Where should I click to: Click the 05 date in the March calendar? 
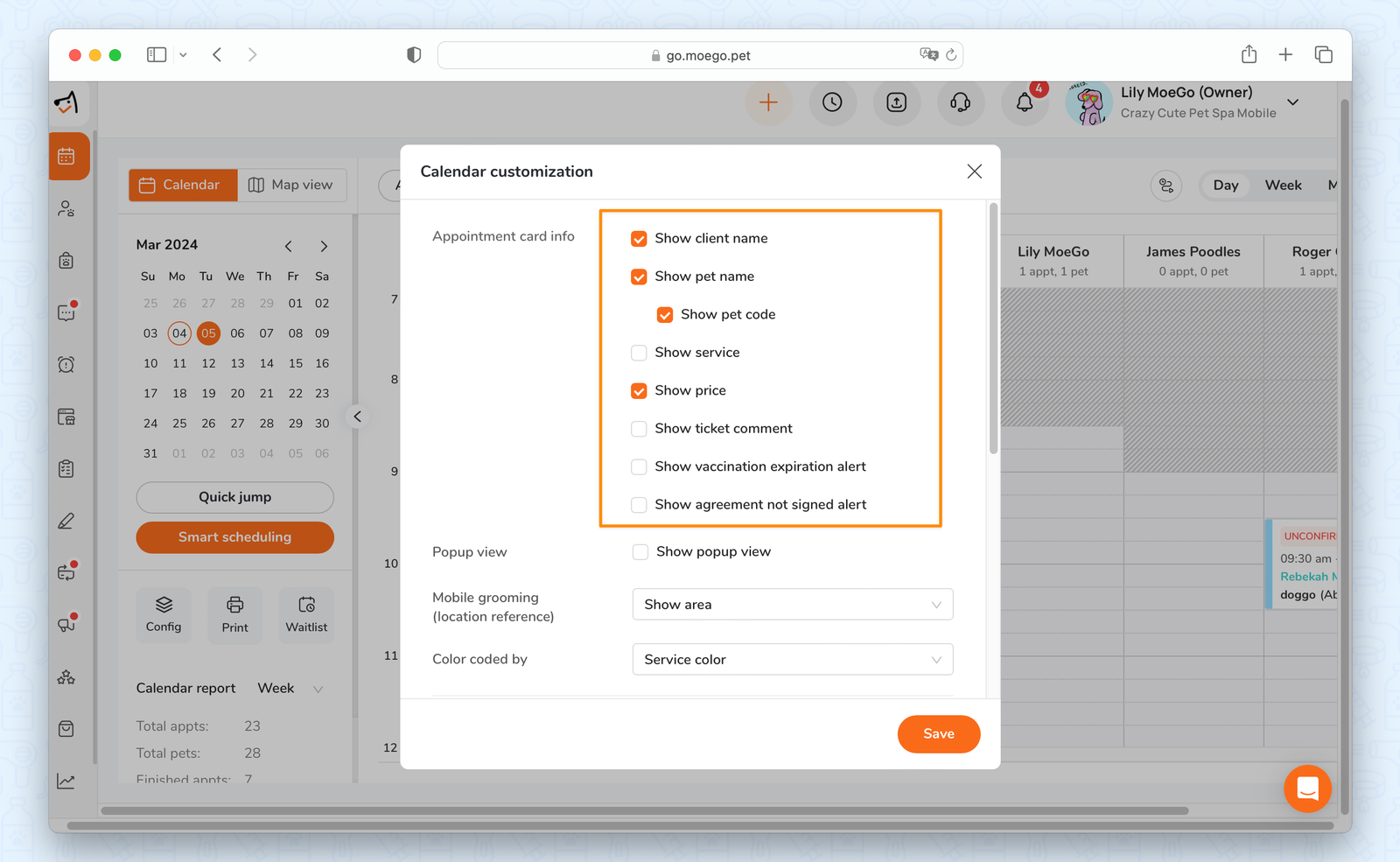point(208,333)
